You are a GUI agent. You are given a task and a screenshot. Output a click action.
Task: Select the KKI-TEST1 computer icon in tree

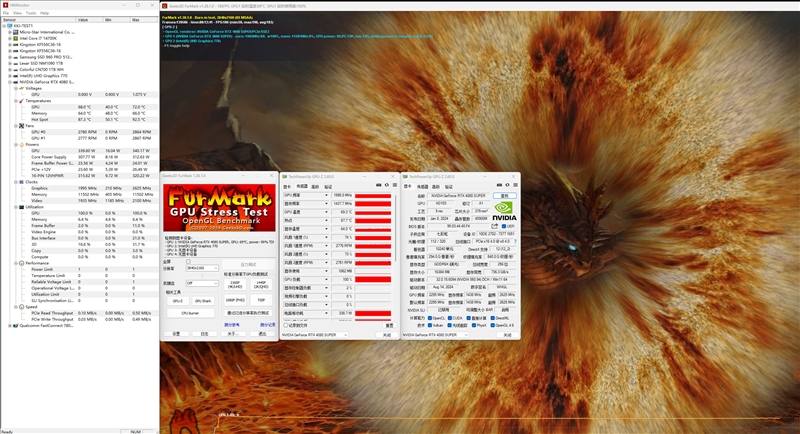10,25
